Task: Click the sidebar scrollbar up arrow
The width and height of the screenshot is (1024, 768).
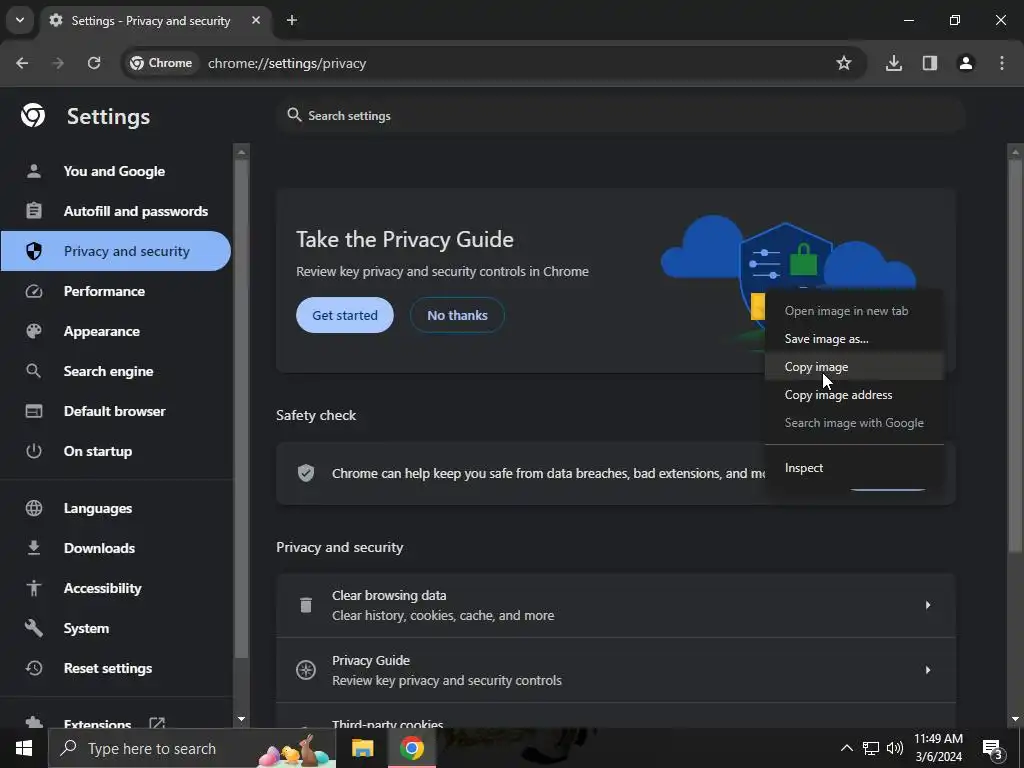Action: [241, 152]
